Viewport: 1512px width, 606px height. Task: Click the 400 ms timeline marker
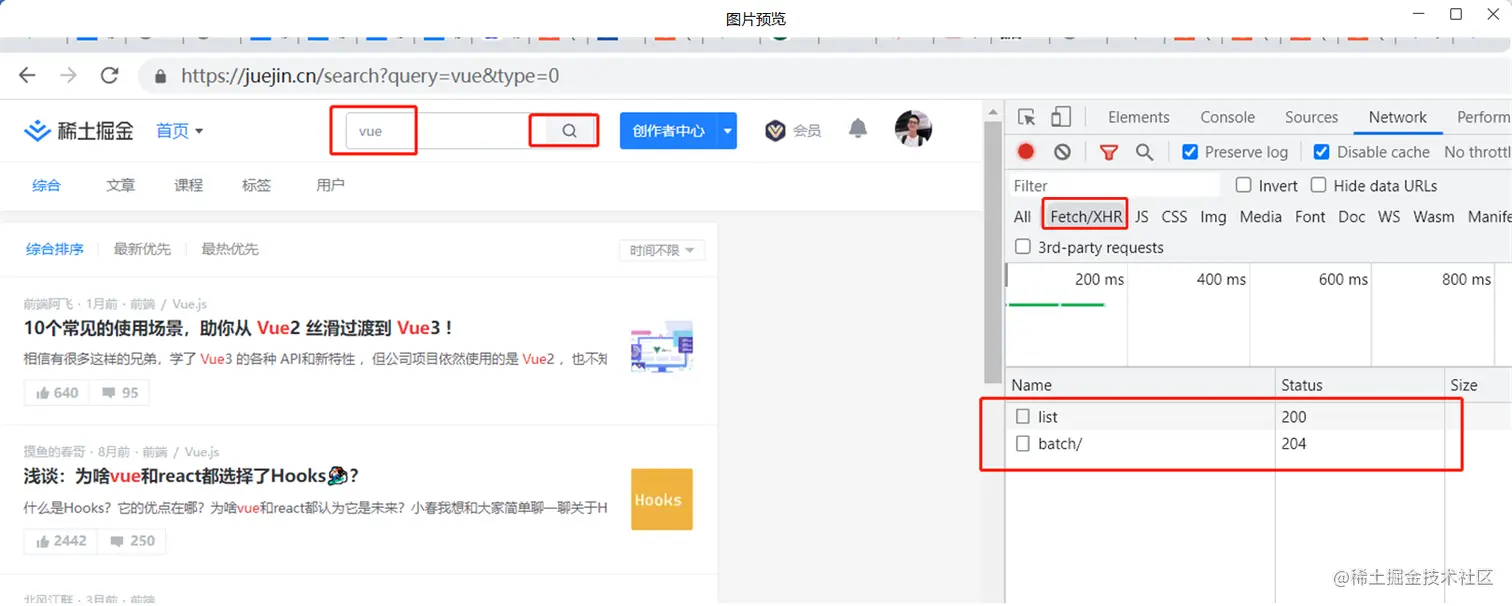pyautogui.click(x=1221, y=280)
